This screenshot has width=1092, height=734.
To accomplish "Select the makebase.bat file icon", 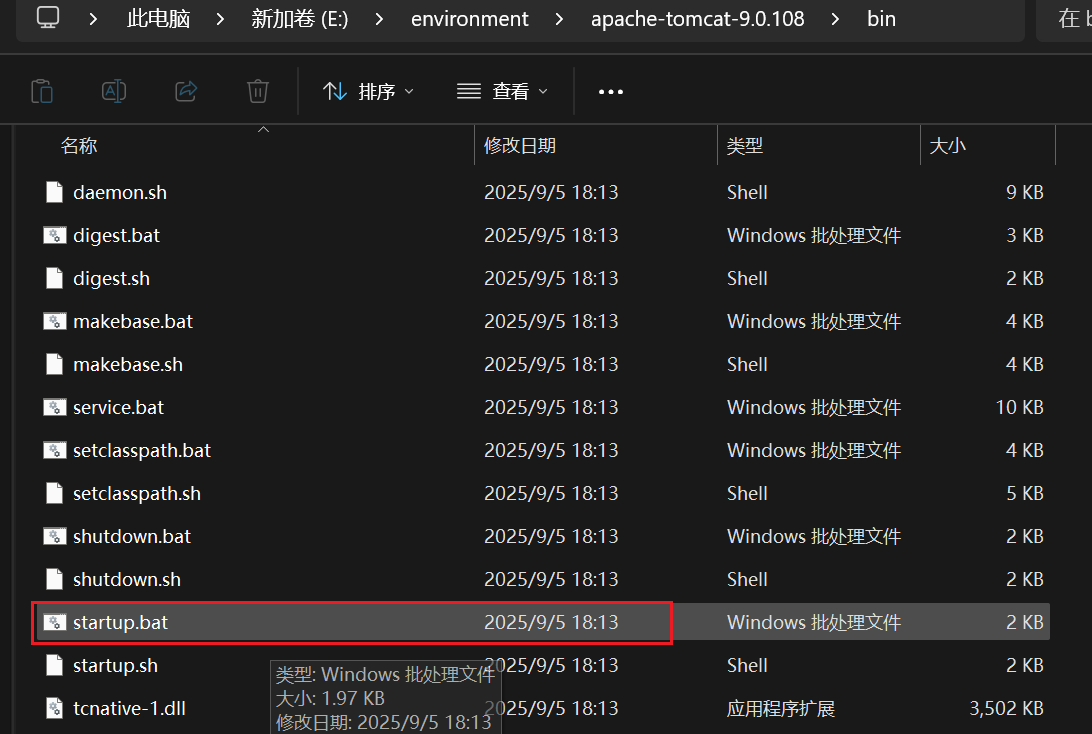I will point(54,321).
